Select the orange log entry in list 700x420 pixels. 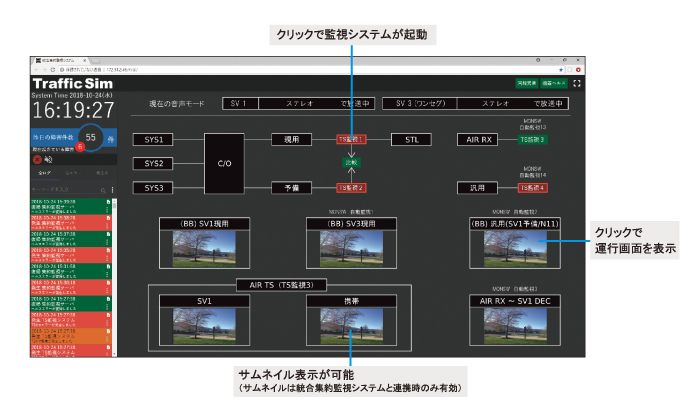click(x=71, y=336)
